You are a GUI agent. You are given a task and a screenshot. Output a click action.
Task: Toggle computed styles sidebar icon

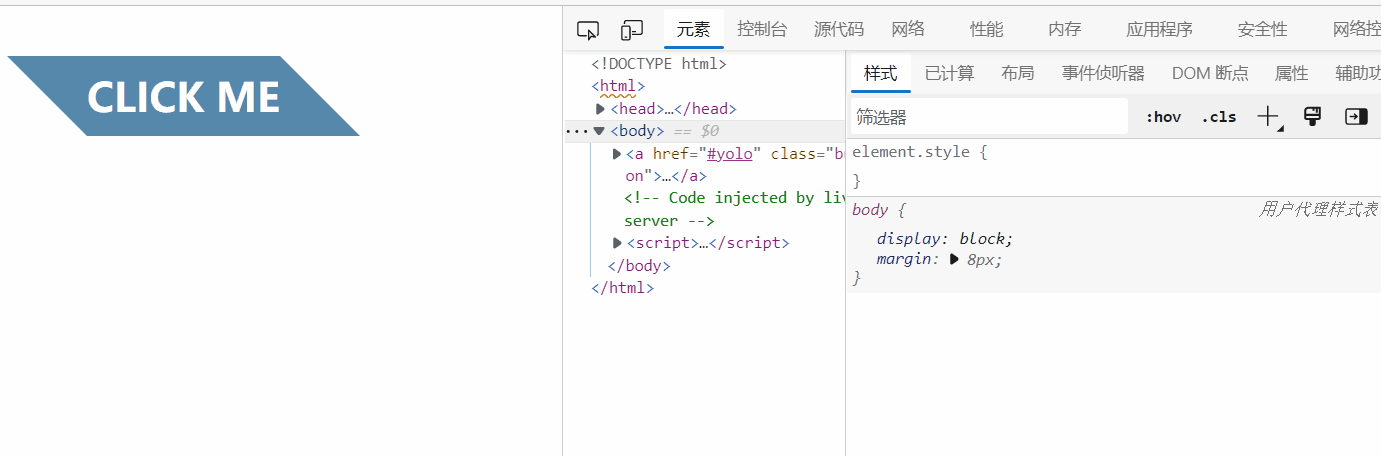point(1356,117)
